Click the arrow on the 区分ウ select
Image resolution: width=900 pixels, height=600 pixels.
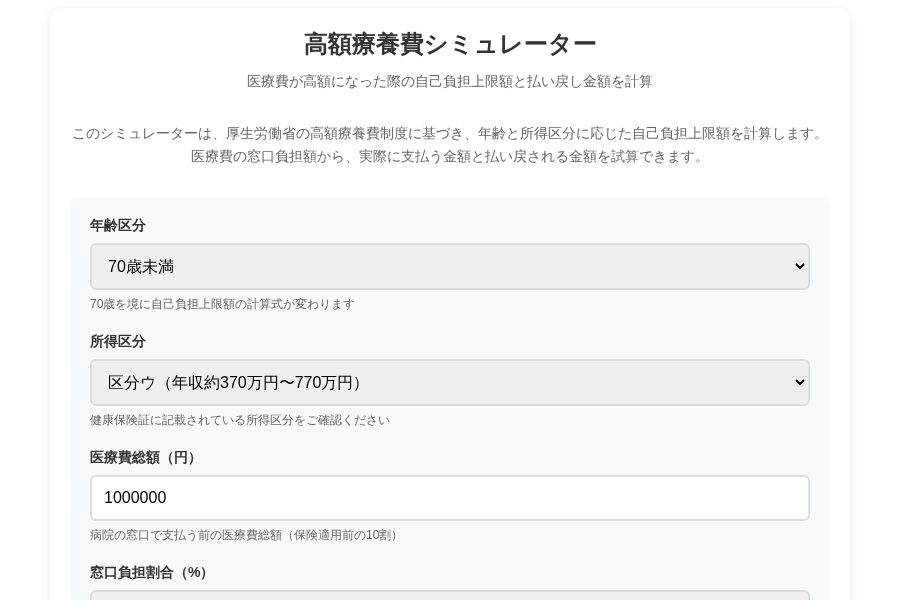point(799,383)
